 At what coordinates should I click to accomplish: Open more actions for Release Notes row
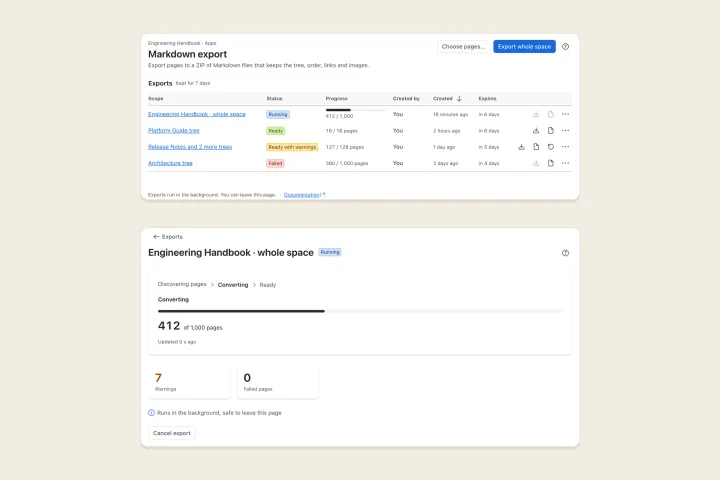pyautogui.click(x=565, y=147)
